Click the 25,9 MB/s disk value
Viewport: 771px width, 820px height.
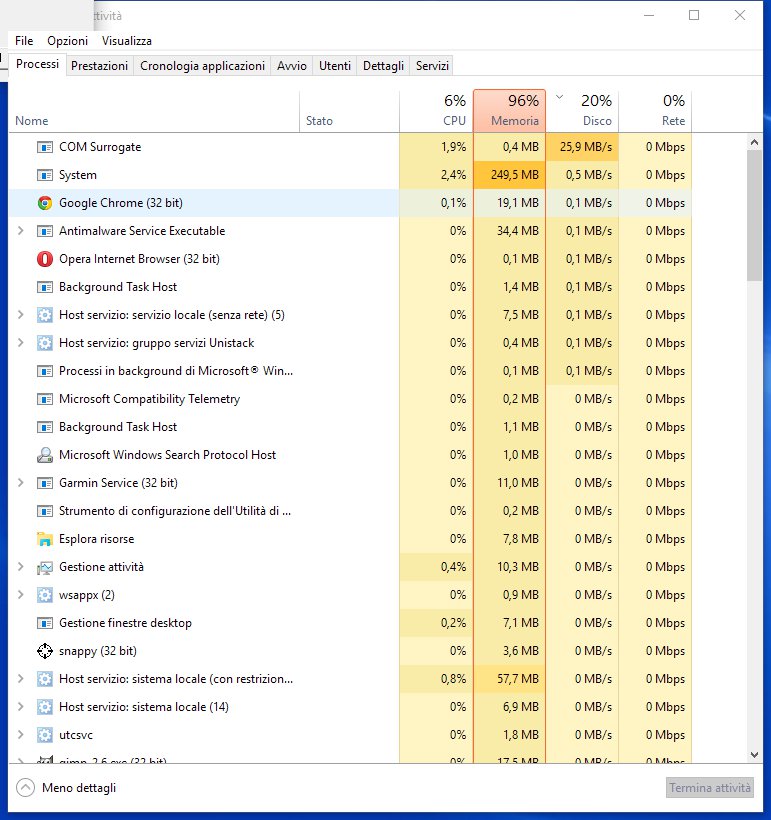[x=586, y=147]
